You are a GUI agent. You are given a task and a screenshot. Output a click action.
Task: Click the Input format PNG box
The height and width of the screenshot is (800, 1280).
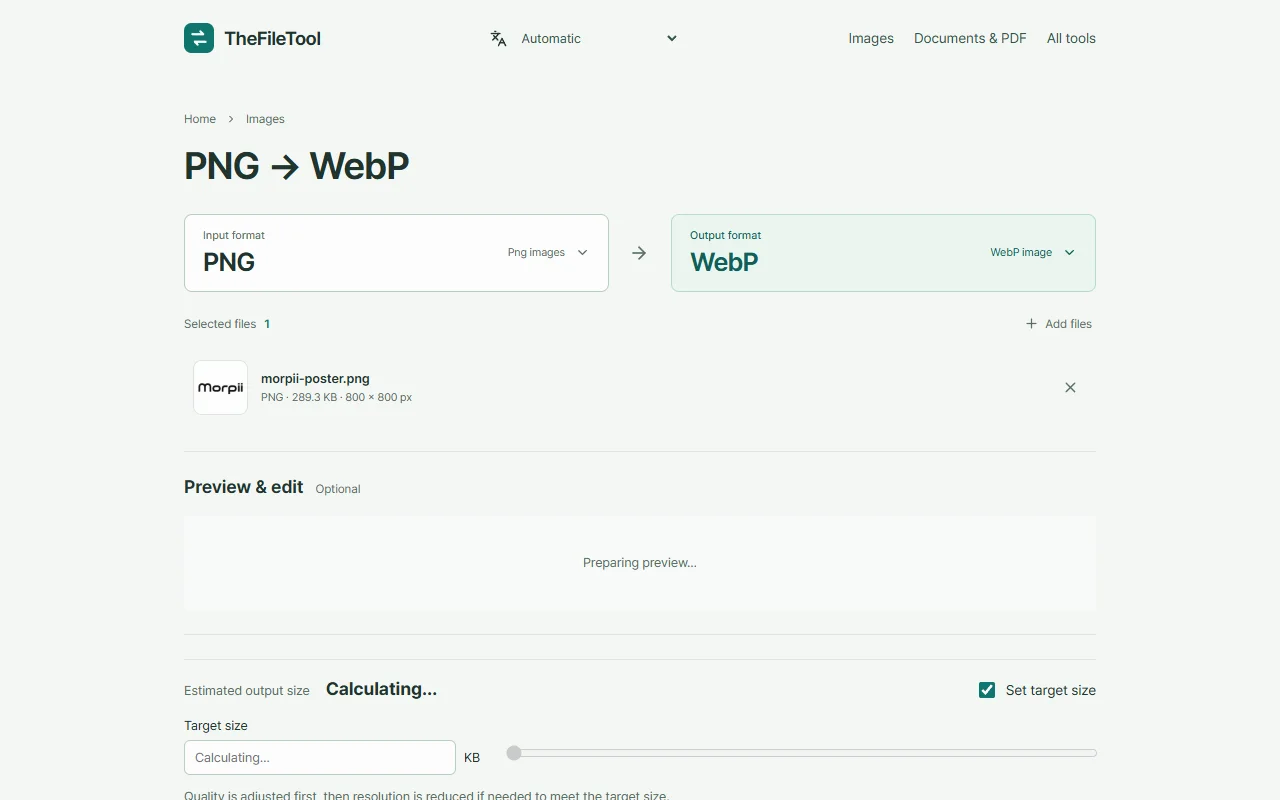(x=396, y=253)
